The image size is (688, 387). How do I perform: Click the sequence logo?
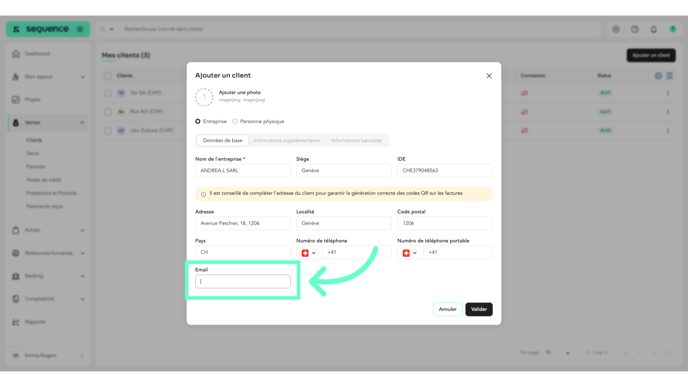[x=42, y=29]
